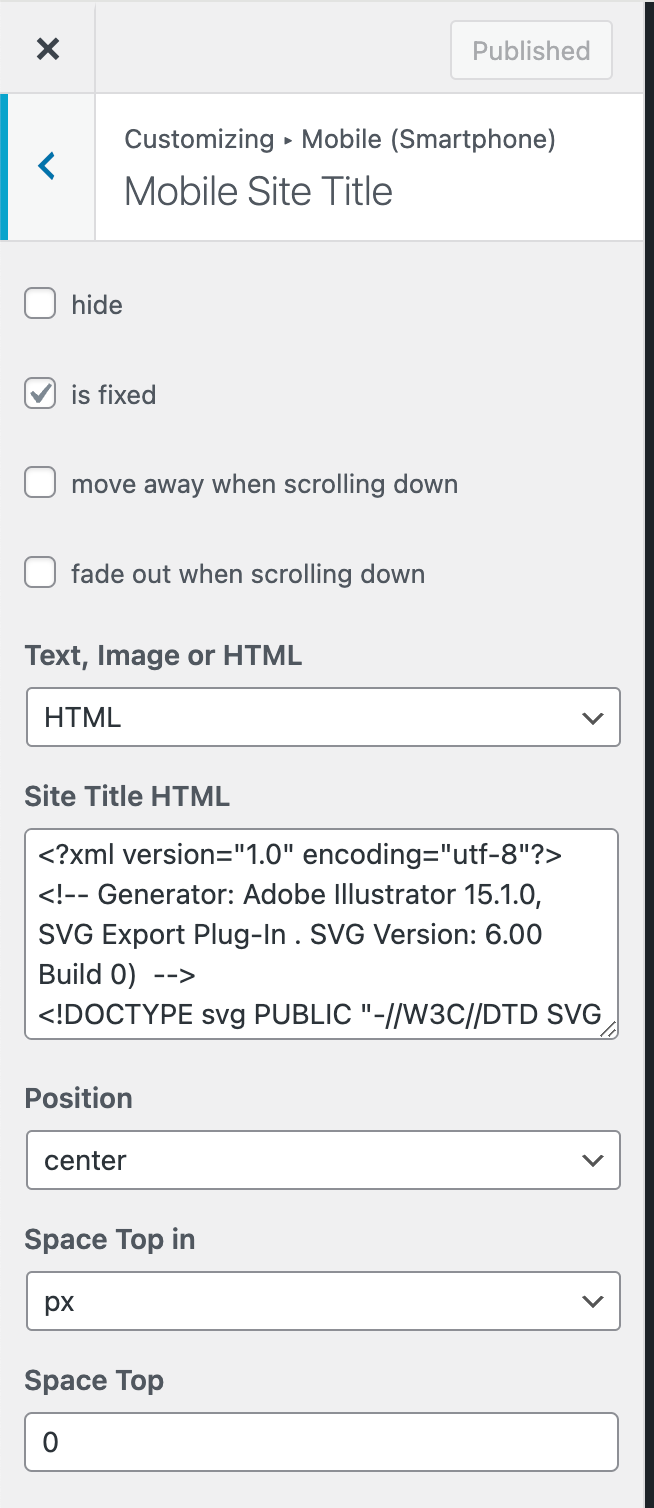
Task: Click the Text, Image or HTML label
Action: click(x=163, y=655)
